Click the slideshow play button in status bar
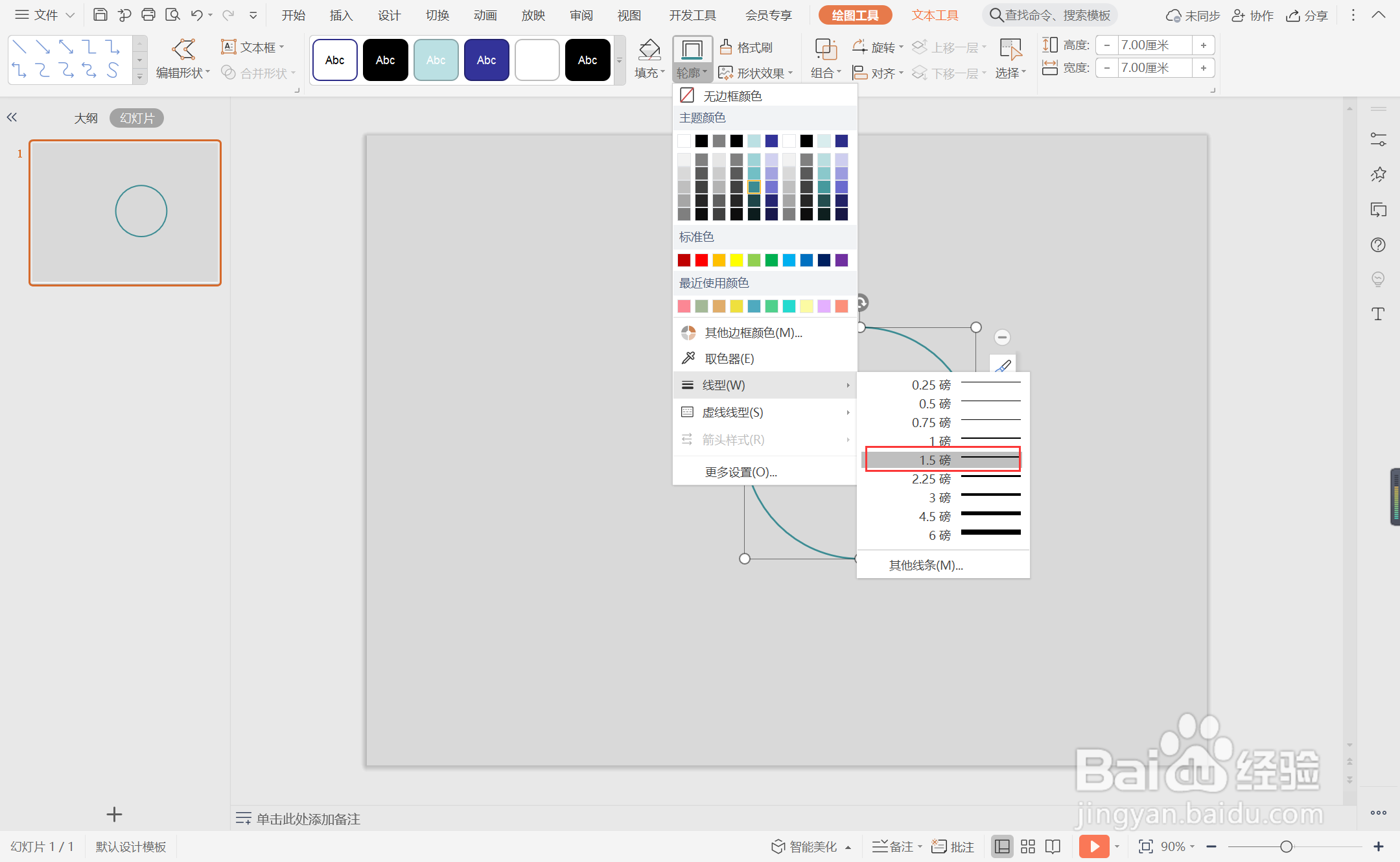The height and width of the screenshot is (862, 1400). click(1094, 846)
